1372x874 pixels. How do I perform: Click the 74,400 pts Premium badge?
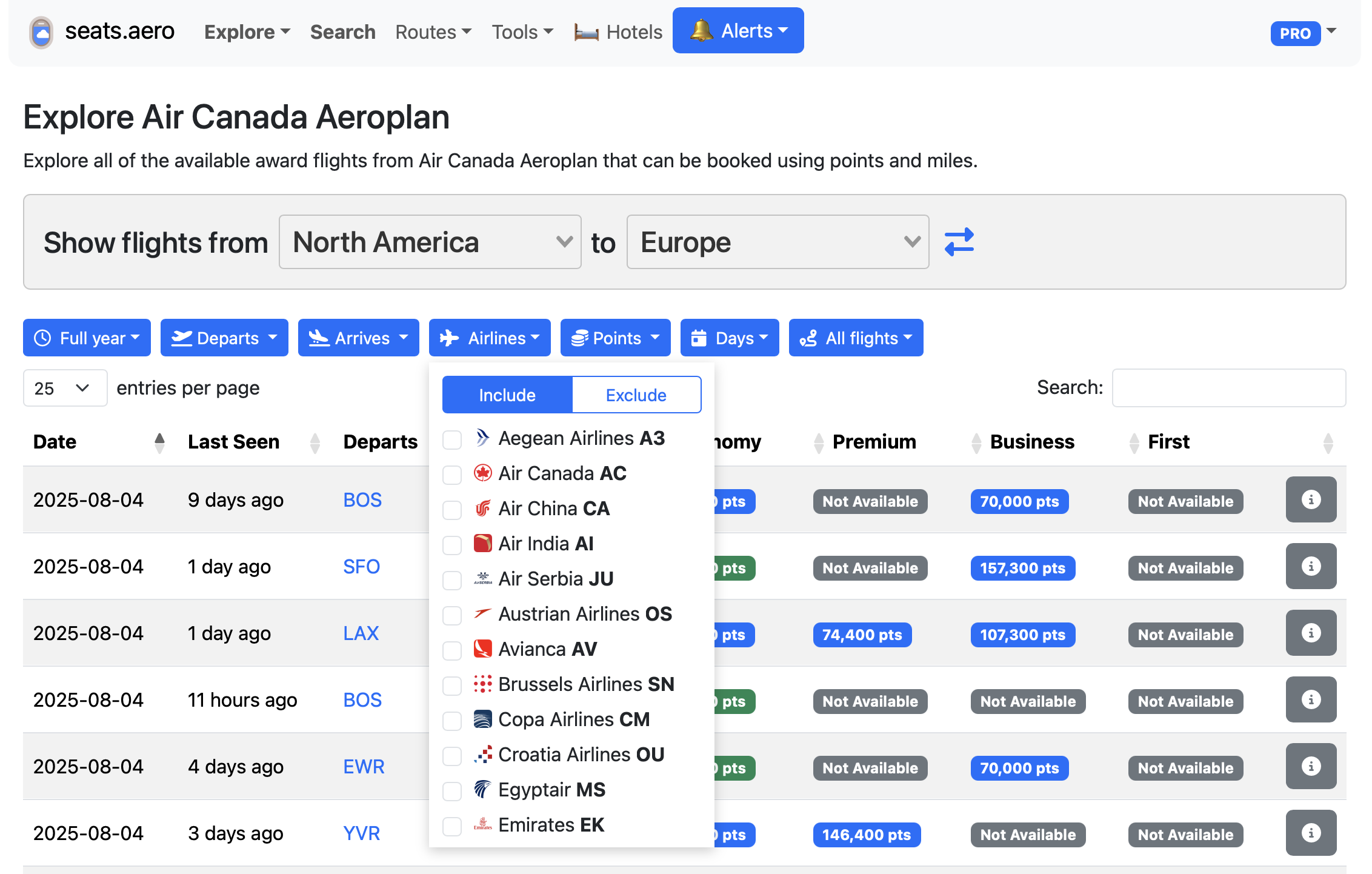[862, 635]
